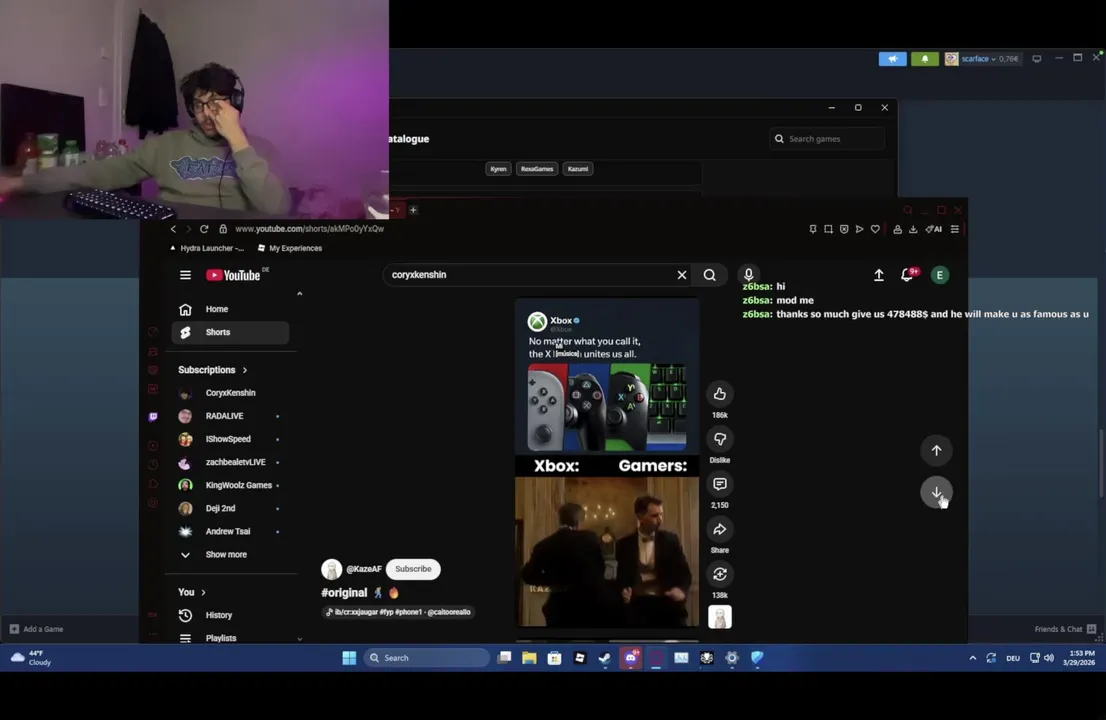The image size is (1106, 720).
Task: Open the YouTube create upload icon
Action: (x=879, y=275)
